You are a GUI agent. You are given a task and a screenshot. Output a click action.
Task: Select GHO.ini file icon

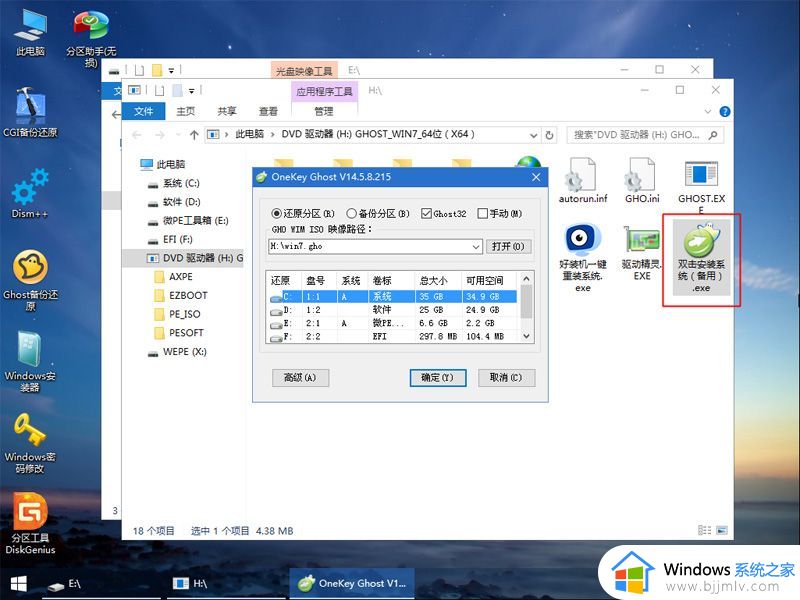pos(642,181)
